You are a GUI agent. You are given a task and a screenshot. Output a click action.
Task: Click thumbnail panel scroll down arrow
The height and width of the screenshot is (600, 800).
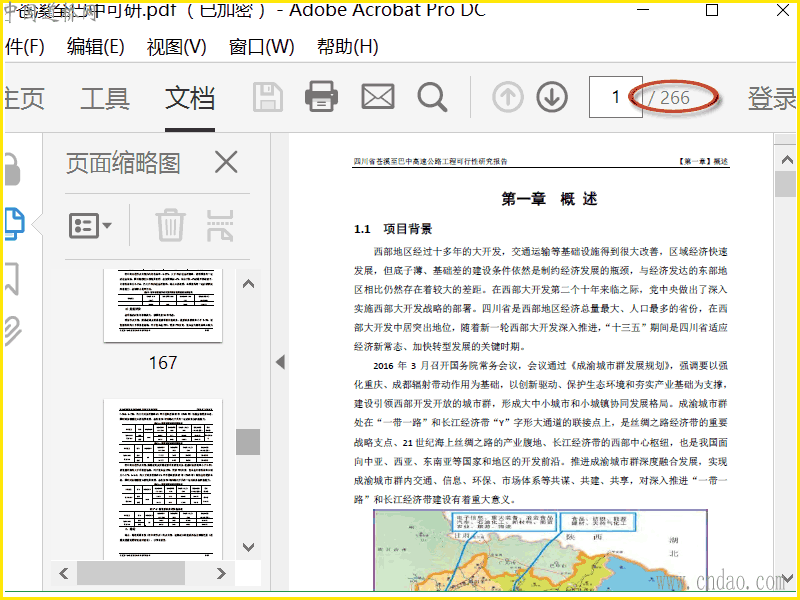pyautogui.click(x=248, y=547)
